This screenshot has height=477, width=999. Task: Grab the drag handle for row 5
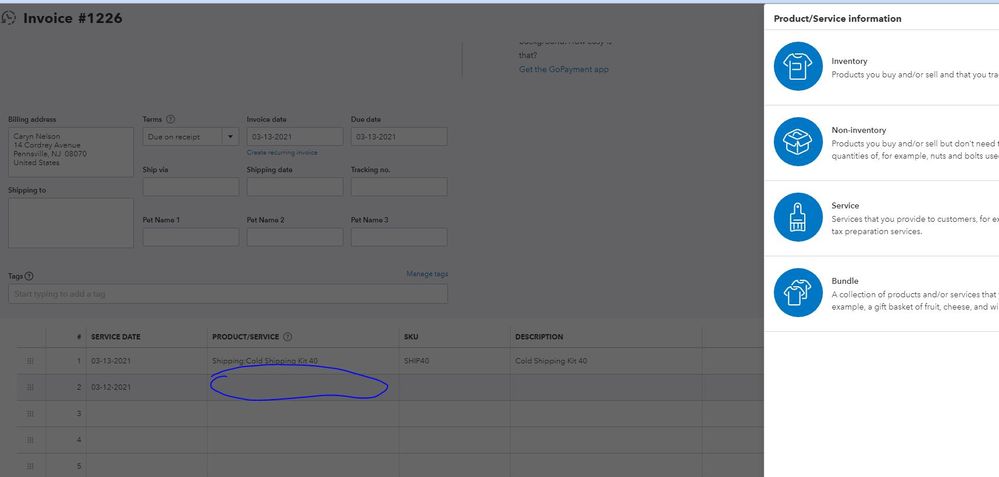tap(30, 466)
